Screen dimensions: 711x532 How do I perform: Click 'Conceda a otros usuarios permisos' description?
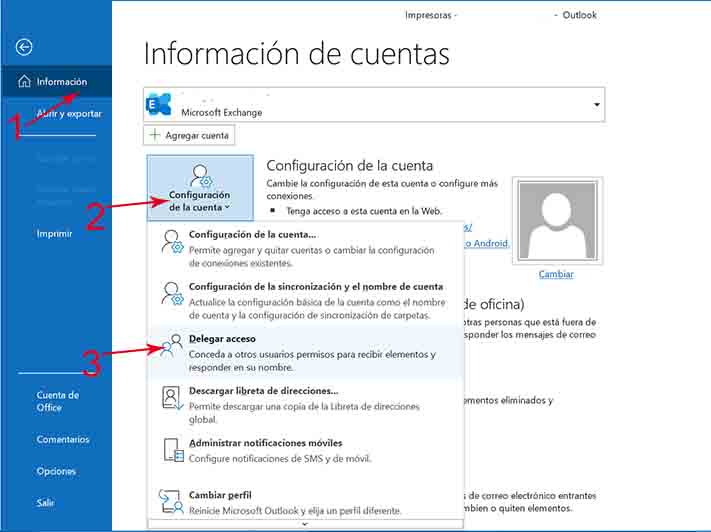312,361
